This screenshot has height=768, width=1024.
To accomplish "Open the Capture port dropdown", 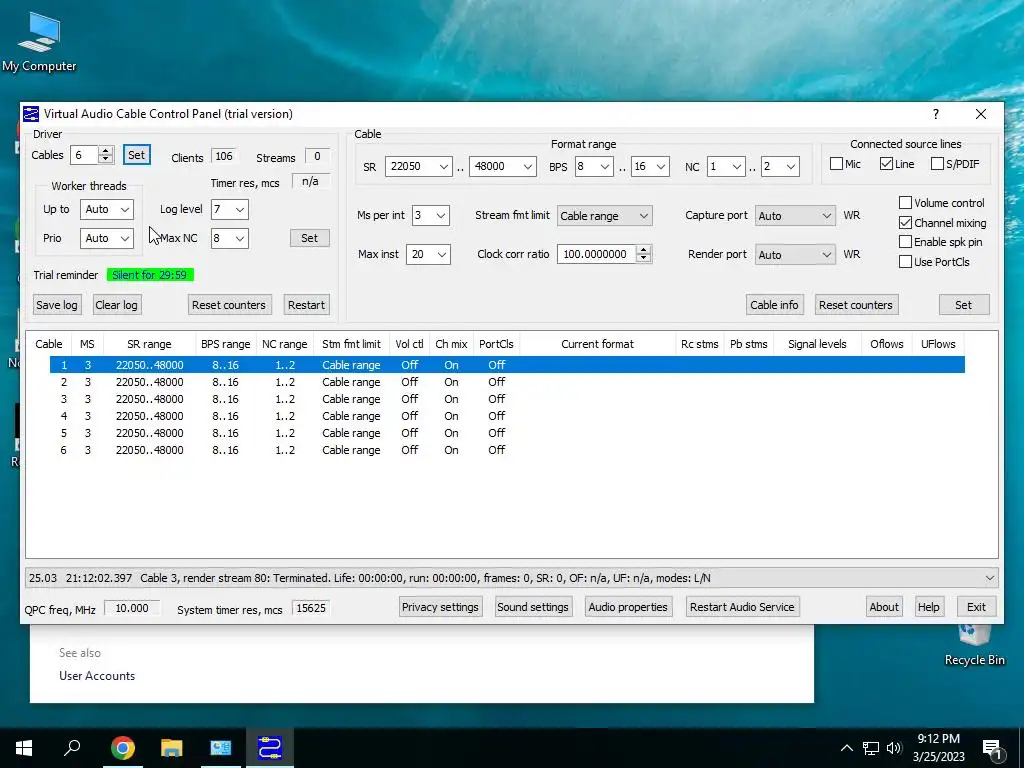I will click(795, 216).
